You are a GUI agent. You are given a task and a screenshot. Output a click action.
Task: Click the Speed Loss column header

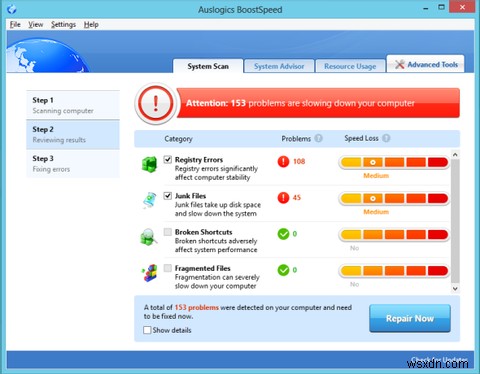361,138
